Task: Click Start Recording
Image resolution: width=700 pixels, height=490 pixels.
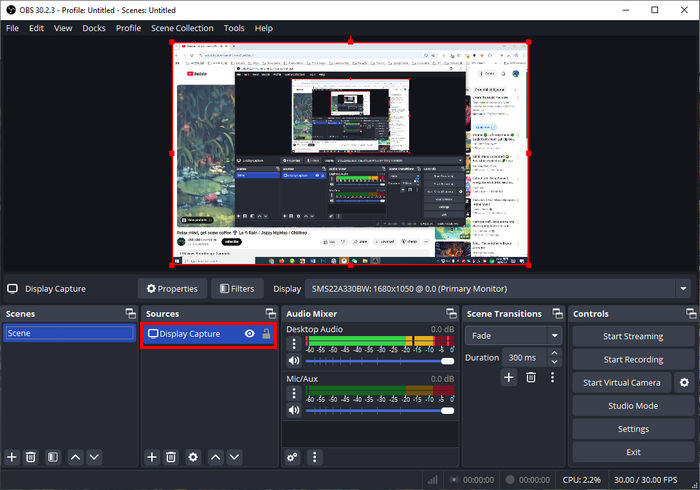Action: coord(633,359)
